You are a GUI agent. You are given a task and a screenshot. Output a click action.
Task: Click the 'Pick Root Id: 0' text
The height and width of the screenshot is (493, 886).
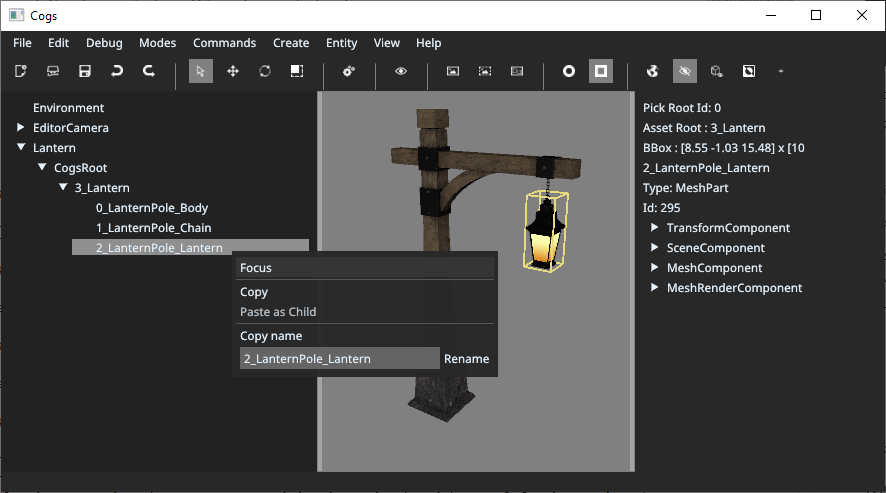pyautogui.click(x=681, y=107)
